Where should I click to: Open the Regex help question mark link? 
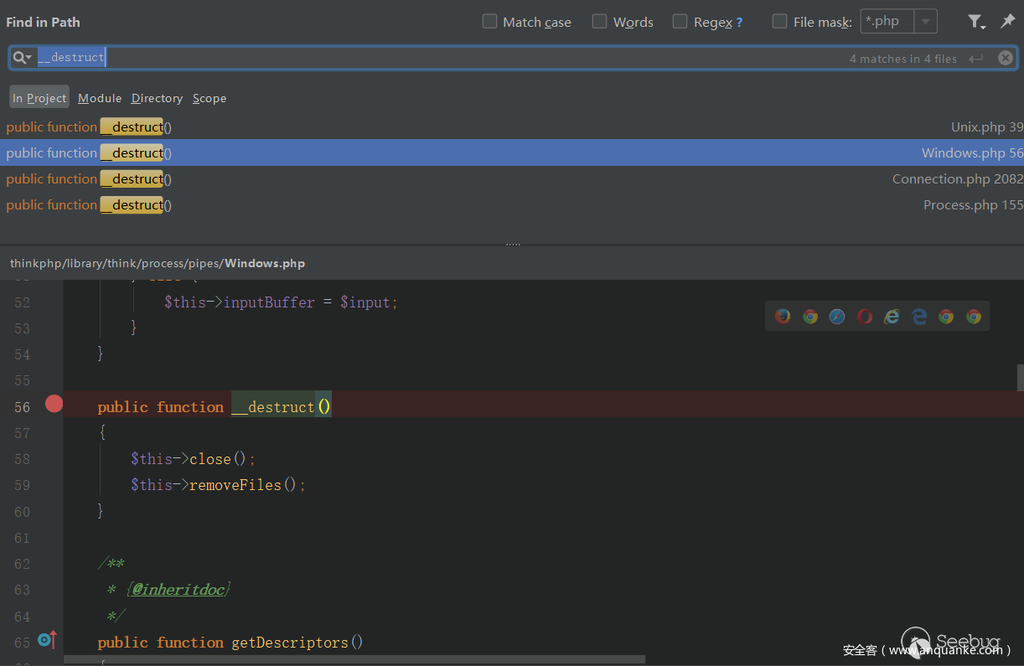tap(739, 22)
